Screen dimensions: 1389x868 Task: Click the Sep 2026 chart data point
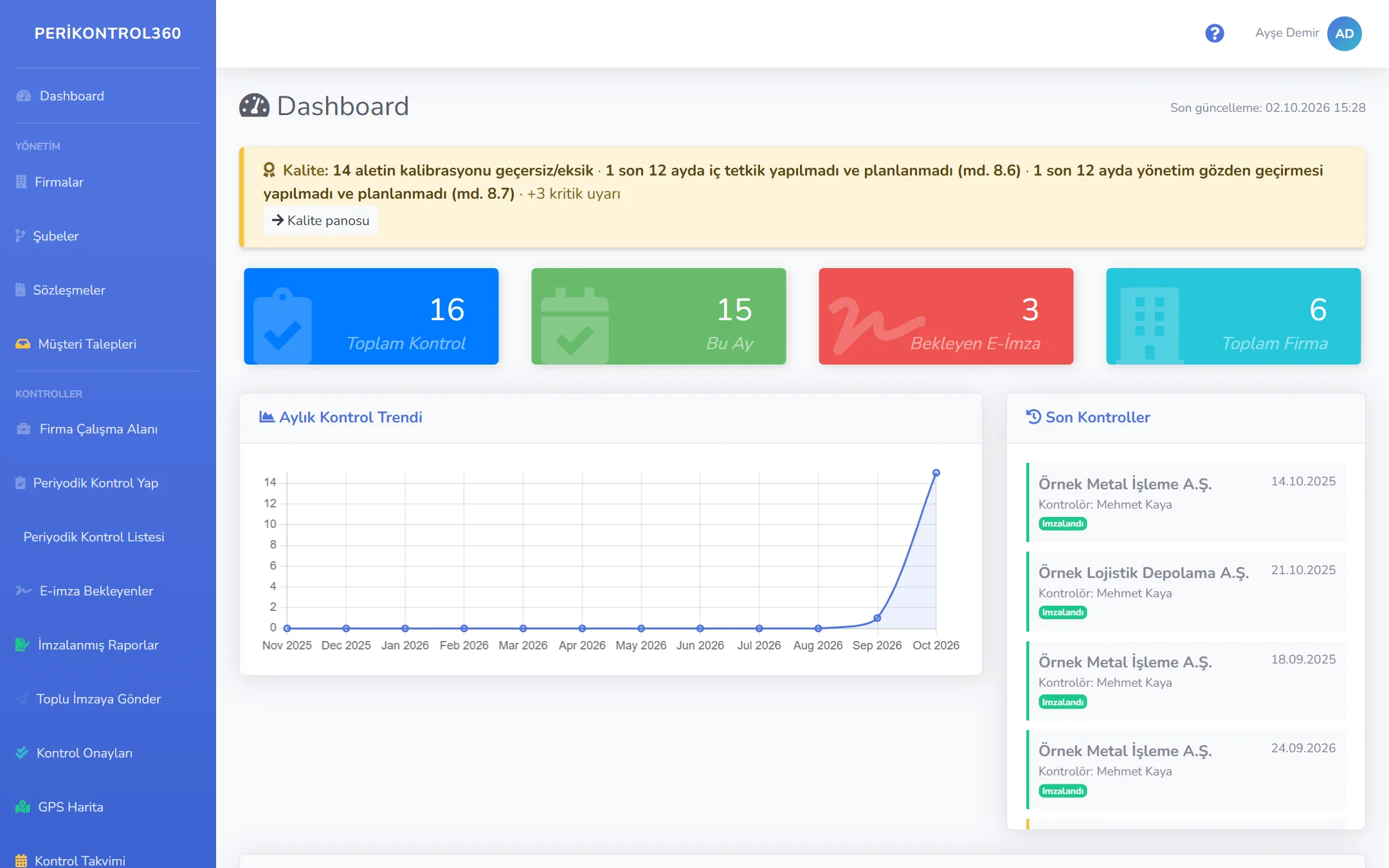click(877, 618)
